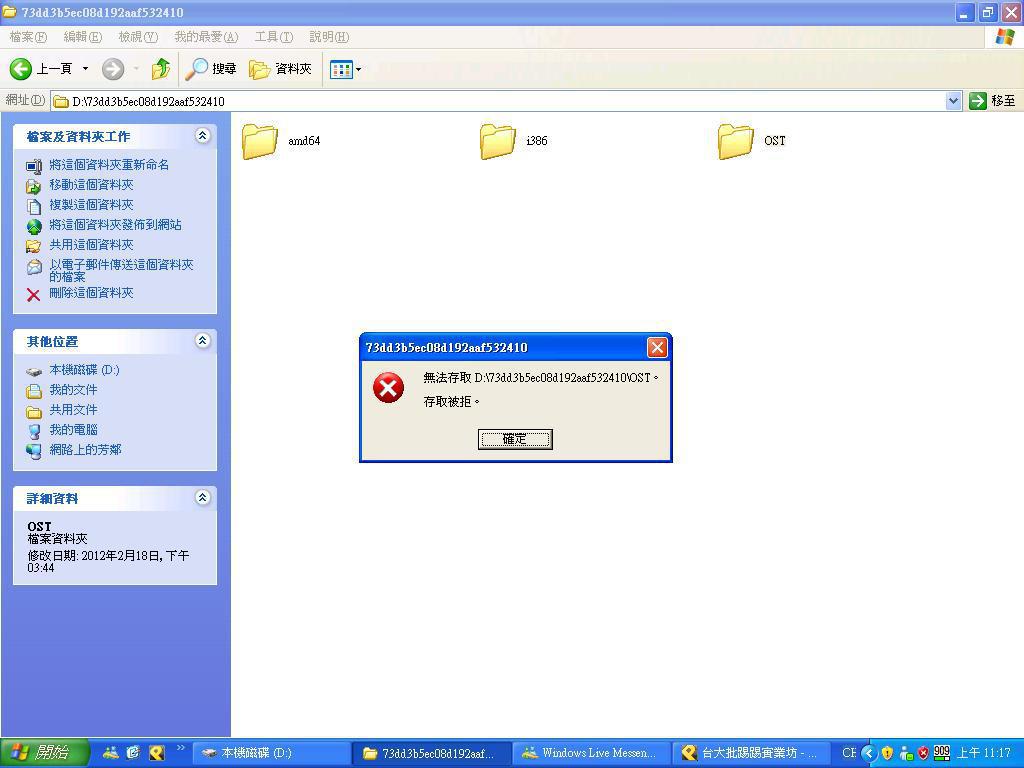Expand the address bar dropdown
Screen dimensions: 1024x768
(x=953, y=101)
